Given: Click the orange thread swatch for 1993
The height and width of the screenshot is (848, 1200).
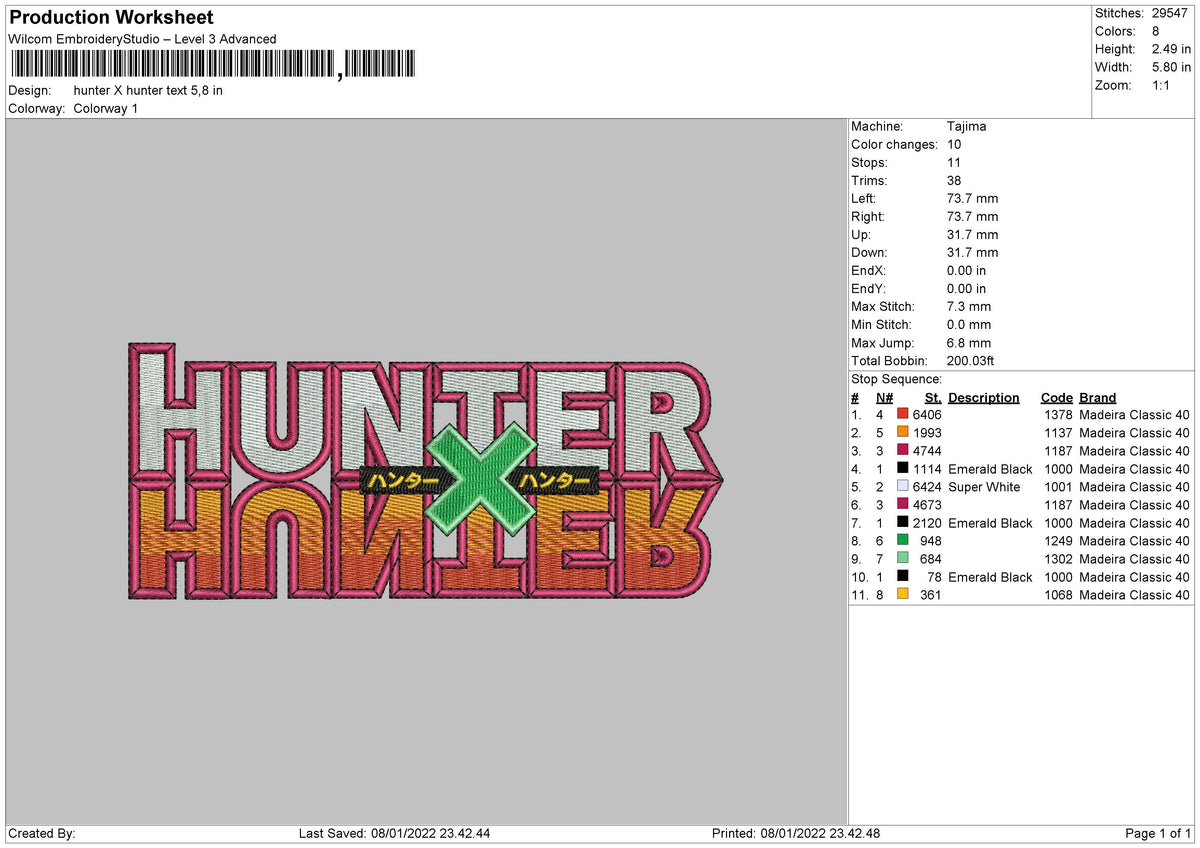Looking at the screenshot, I should tap(903, 432).
